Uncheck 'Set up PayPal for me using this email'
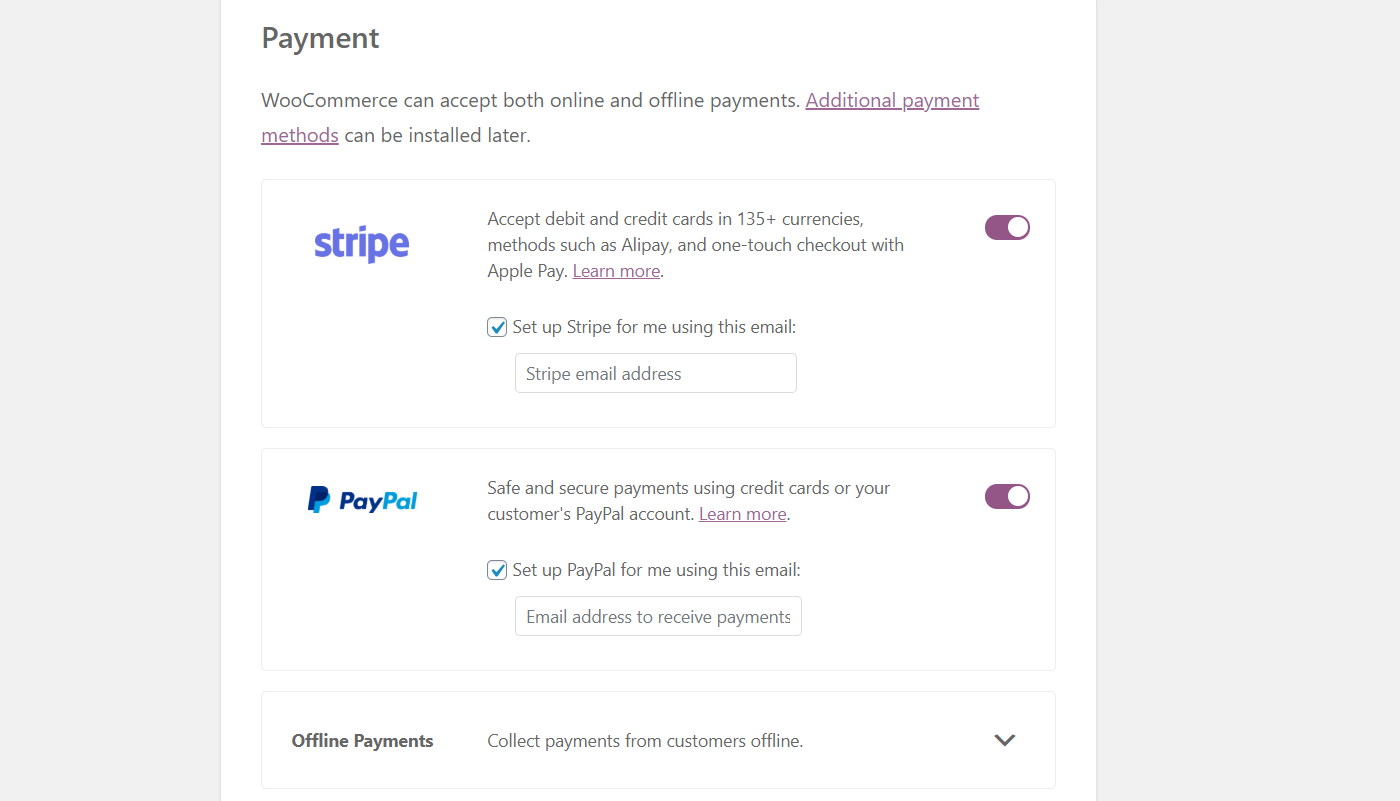Screen dimensions: 1400x801 coord(497,570)
